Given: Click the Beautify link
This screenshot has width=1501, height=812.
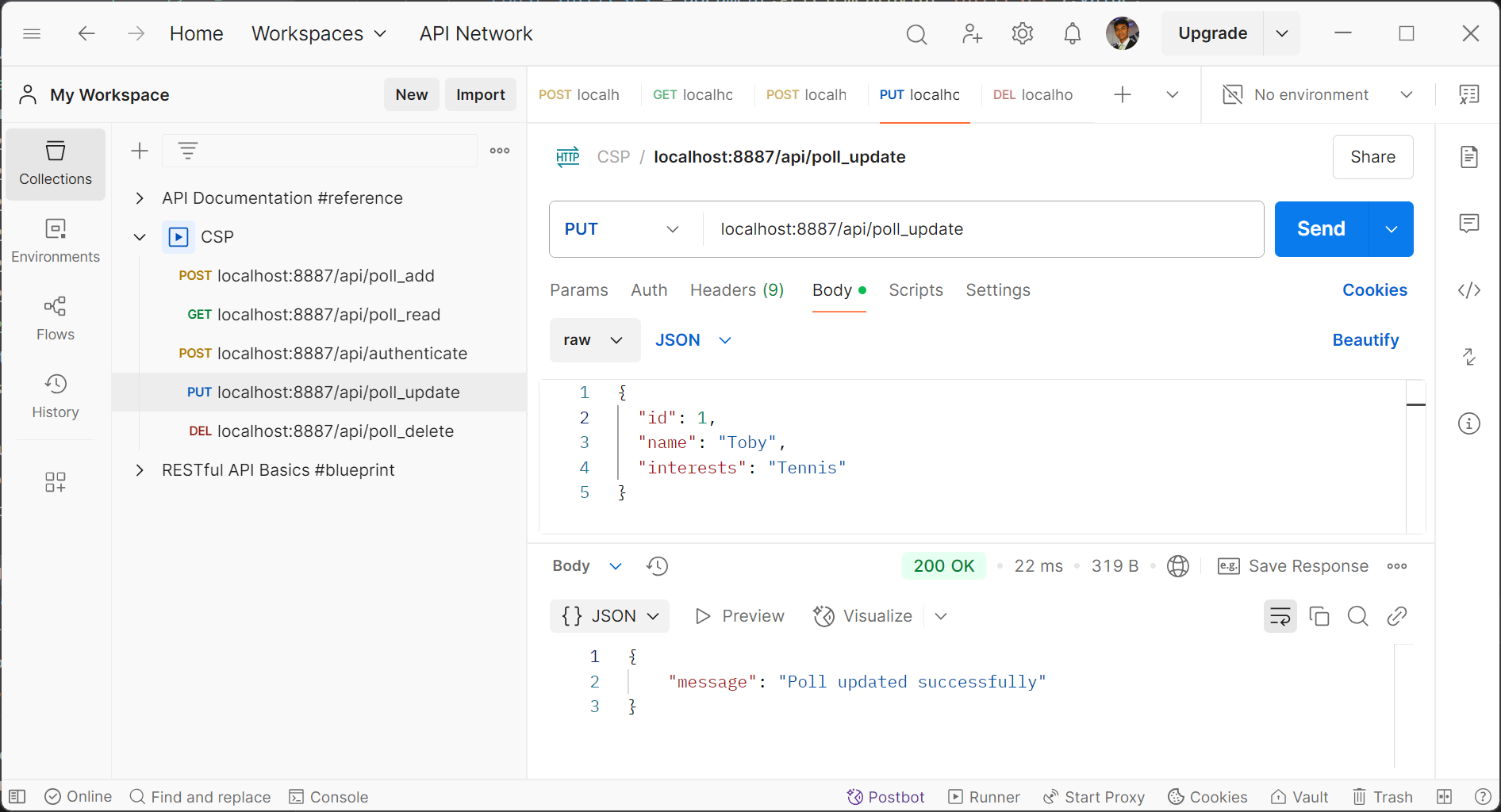Looking at the screenshot, I should point(1365,340).
